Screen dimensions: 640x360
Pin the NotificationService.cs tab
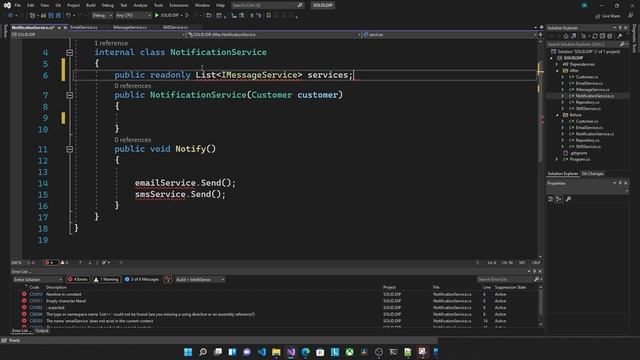tap(59, 27)
